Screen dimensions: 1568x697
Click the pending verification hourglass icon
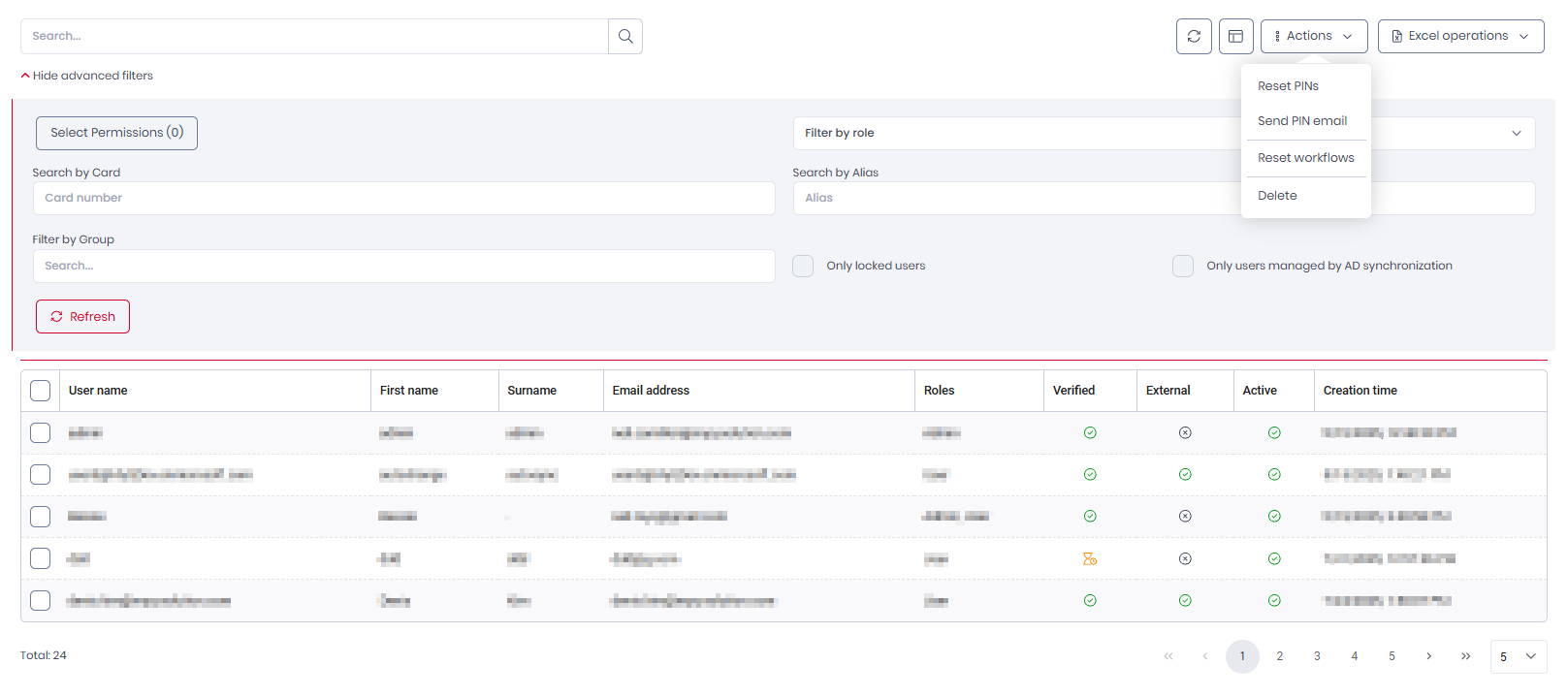[x=1090, y=558]
